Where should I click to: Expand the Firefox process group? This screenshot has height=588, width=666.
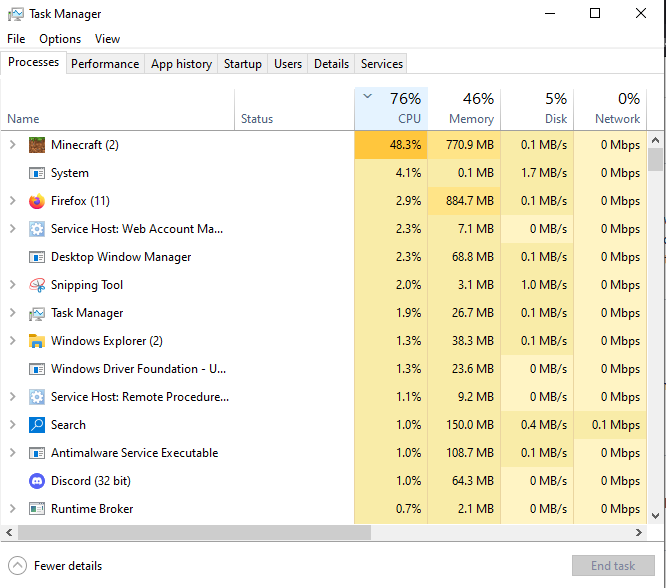click(12, 201)
